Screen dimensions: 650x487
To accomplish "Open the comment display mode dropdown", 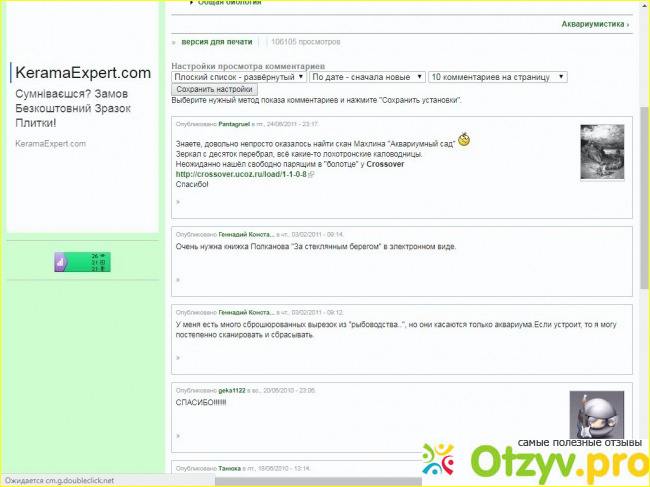I will click(x=238, y=77).
